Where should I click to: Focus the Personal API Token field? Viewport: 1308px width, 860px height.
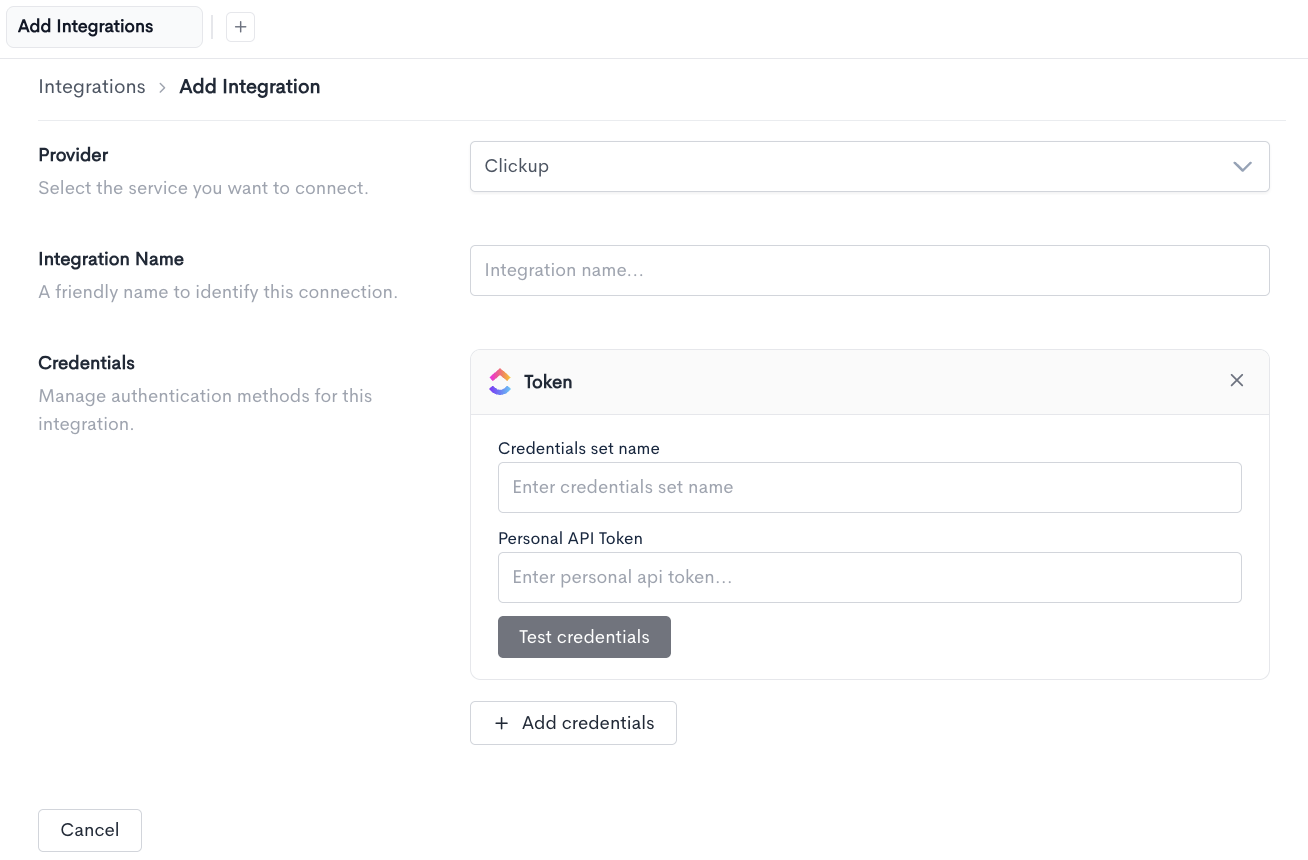pos(869,577)
